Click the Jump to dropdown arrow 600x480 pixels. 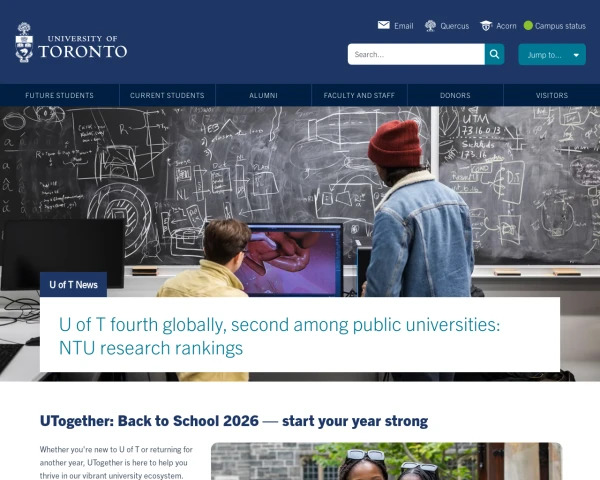(x=576, y=55)
